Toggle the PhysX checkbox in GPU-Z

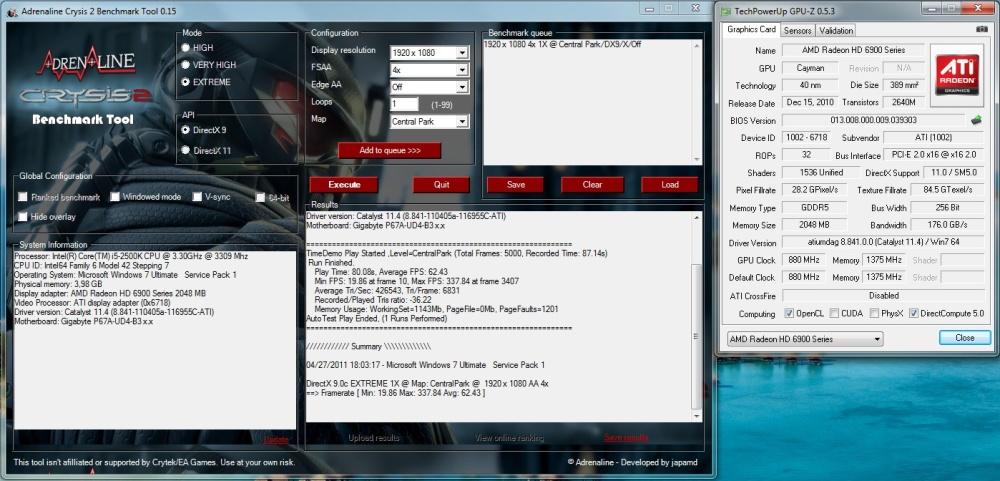[874, 313]
